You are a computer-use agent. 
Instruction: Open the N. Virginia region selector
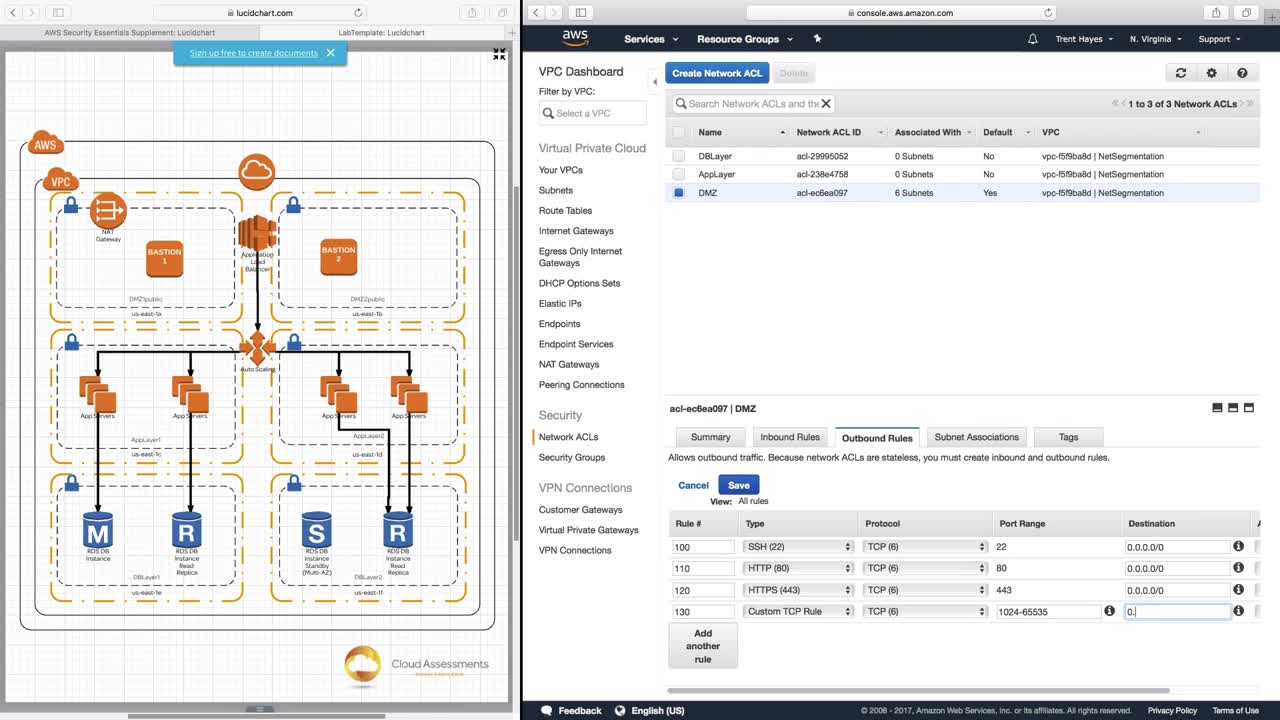click(x=1155, y=39)
